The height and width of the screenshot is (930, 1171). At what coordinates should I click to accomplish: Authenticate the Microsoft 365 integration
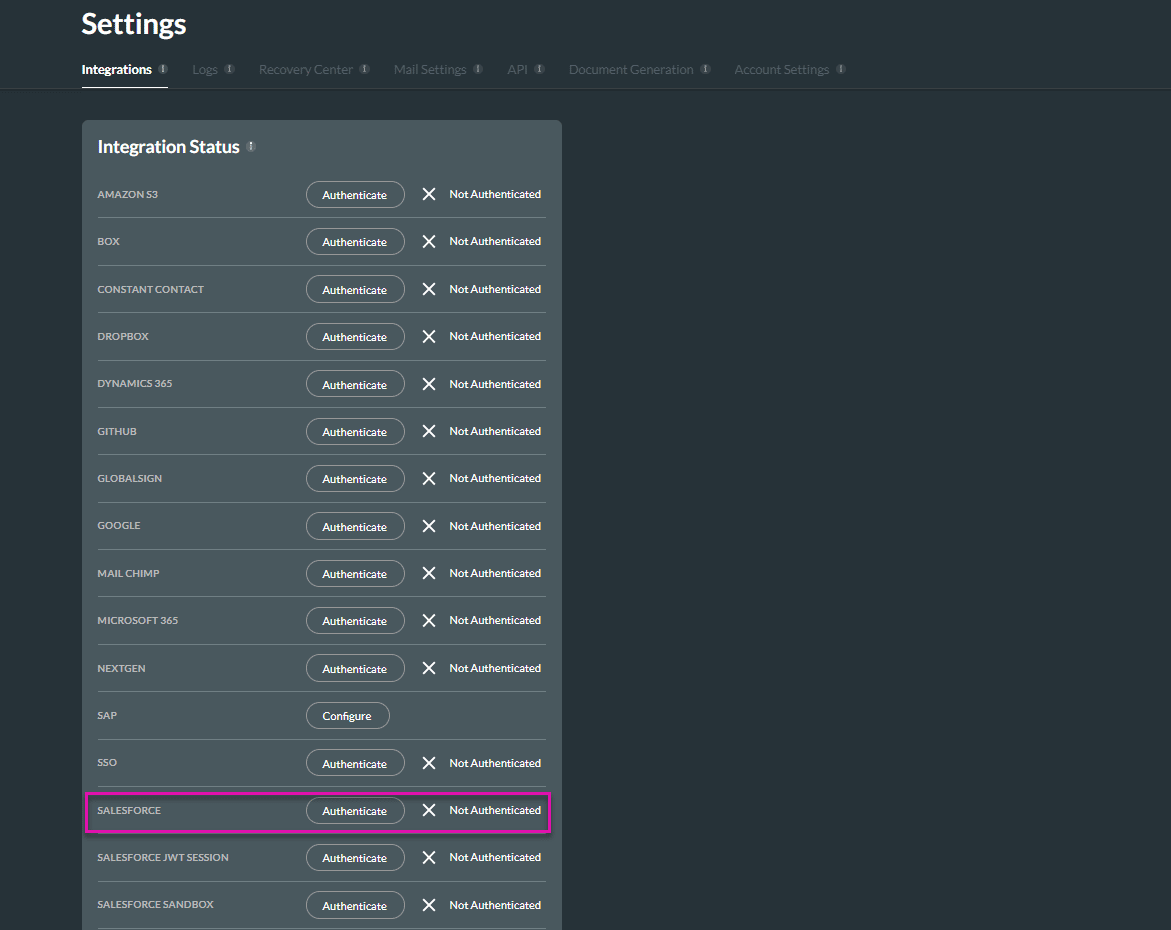pyautogui.click(x=355, y=620)
